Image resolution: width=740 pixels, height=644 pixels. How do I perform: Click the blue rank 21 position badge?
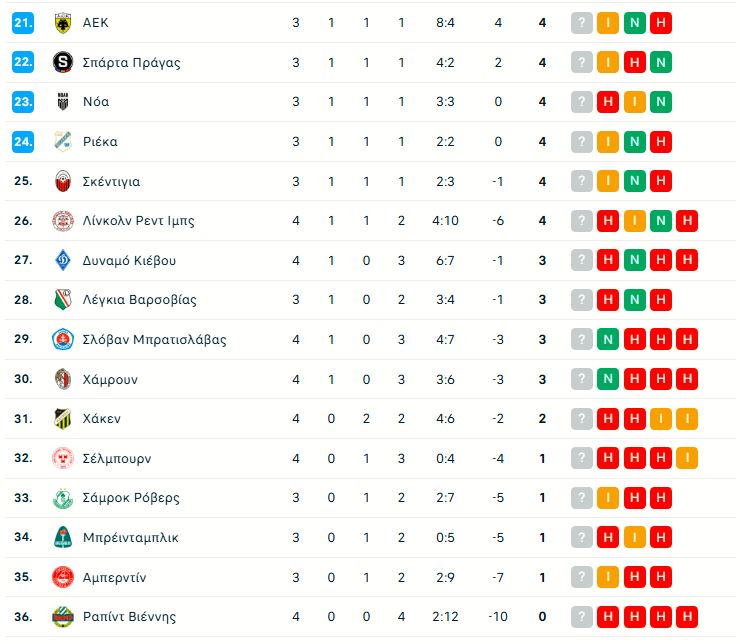point(23,23)
